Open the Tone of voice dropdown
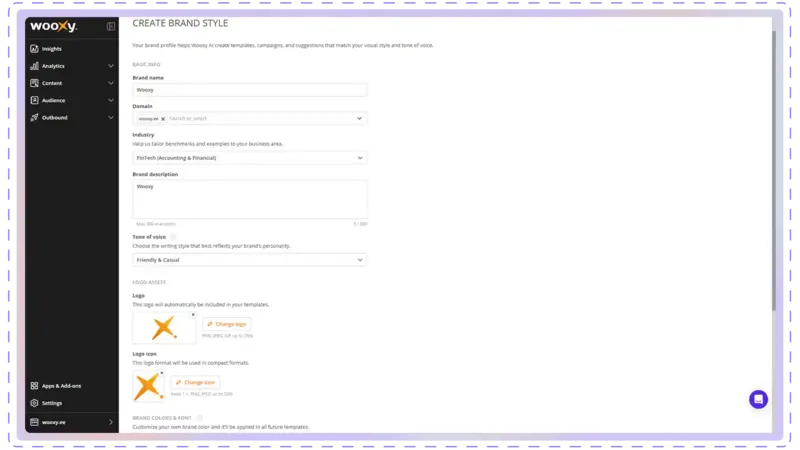This screenshot has width=800, height=450. click(x=249, y=260)
